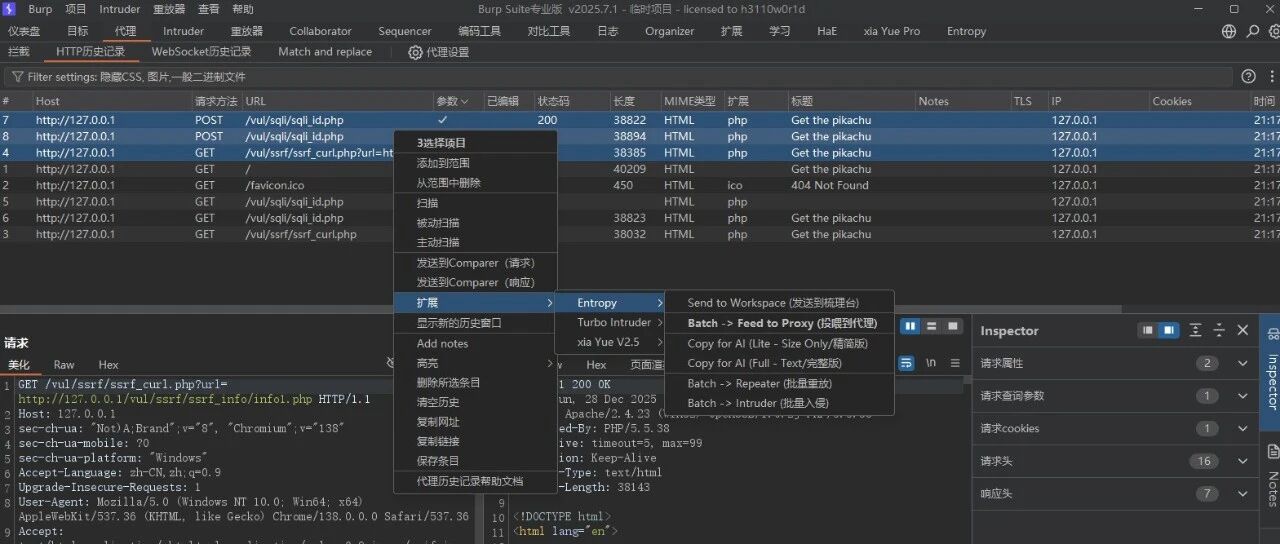The height and width of the screenshot is (544, 1280).
Task: Open the Notes side tab
Action: [1271, 478]
